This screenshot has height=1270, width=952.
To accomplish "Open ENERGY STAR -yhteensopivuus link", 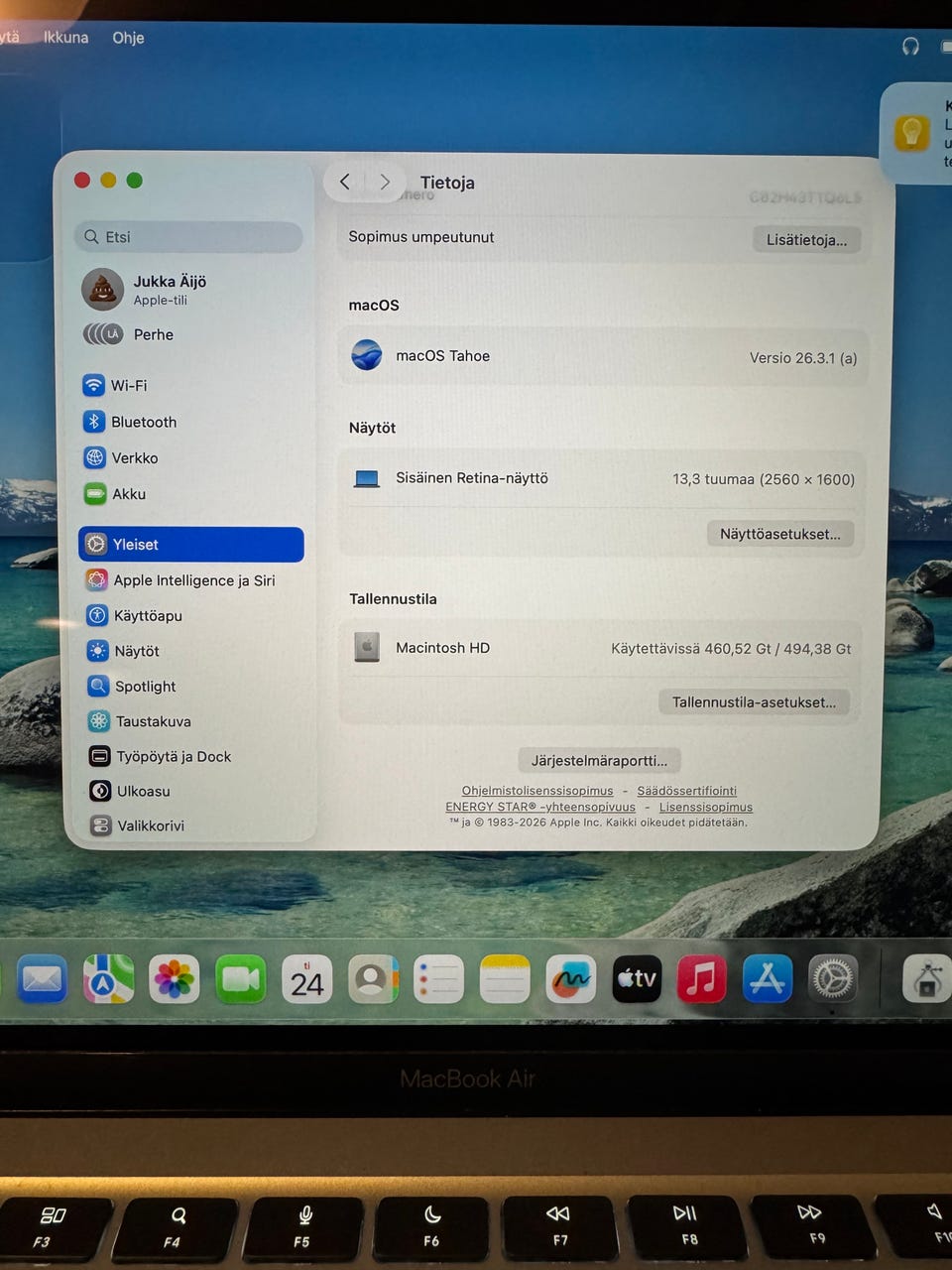I will [x=540, y=807].
